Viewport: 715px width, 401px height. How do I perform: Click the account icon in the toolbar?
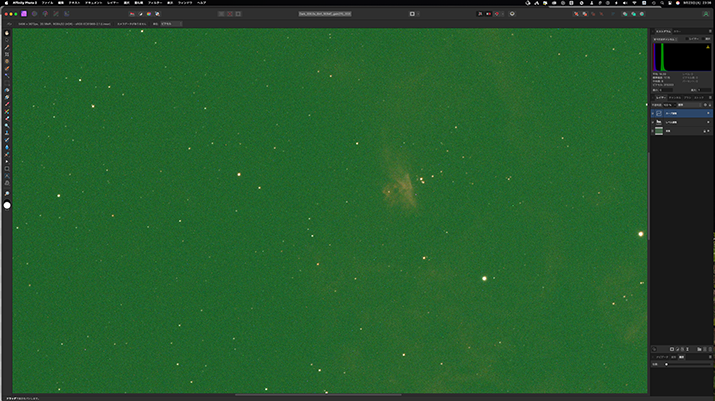tap(513, 14)
